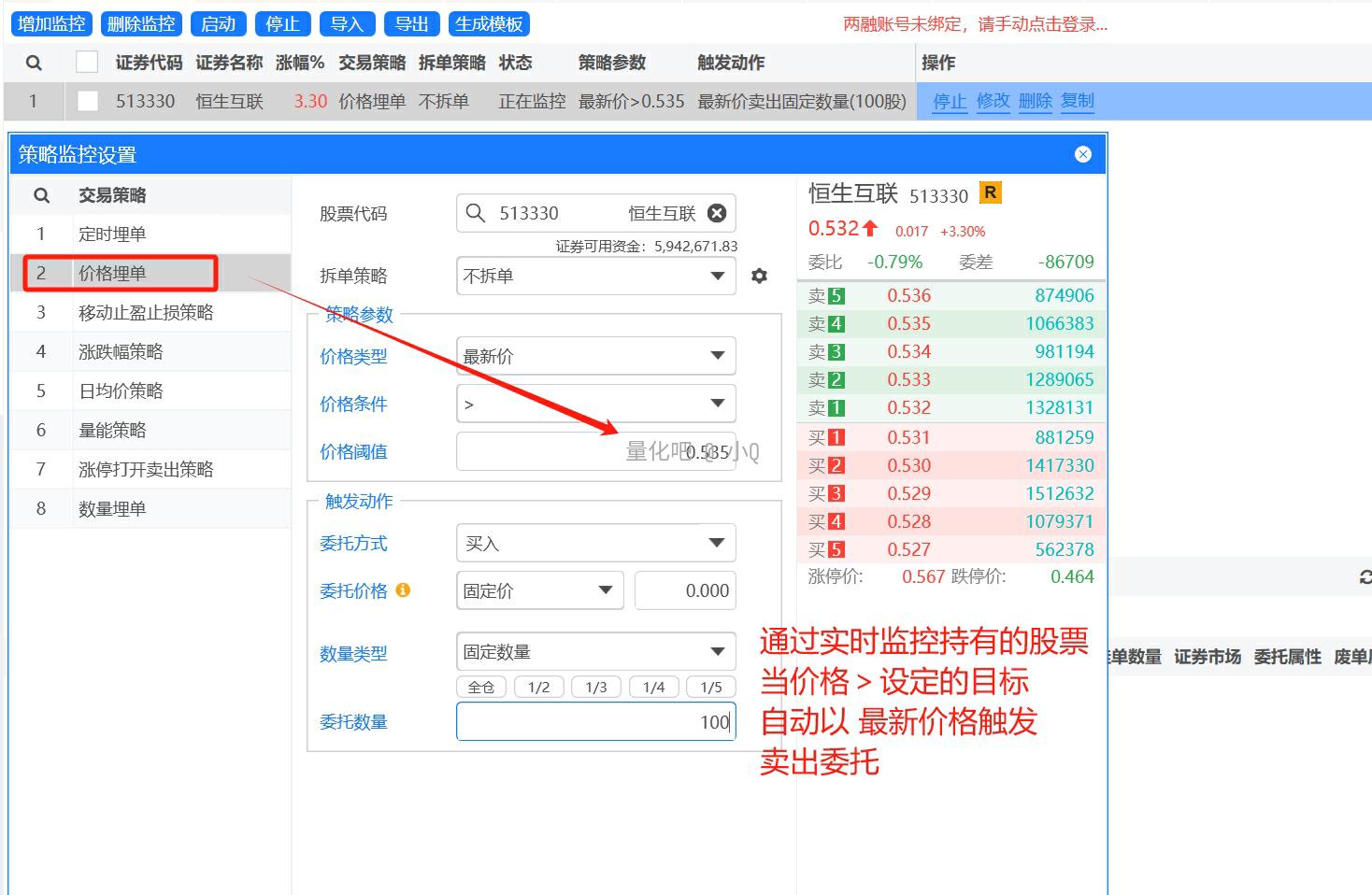Screen dimensions: 1372x895
Task: Close the 策略监控设置 dialog
Action: coord(1082,154)
